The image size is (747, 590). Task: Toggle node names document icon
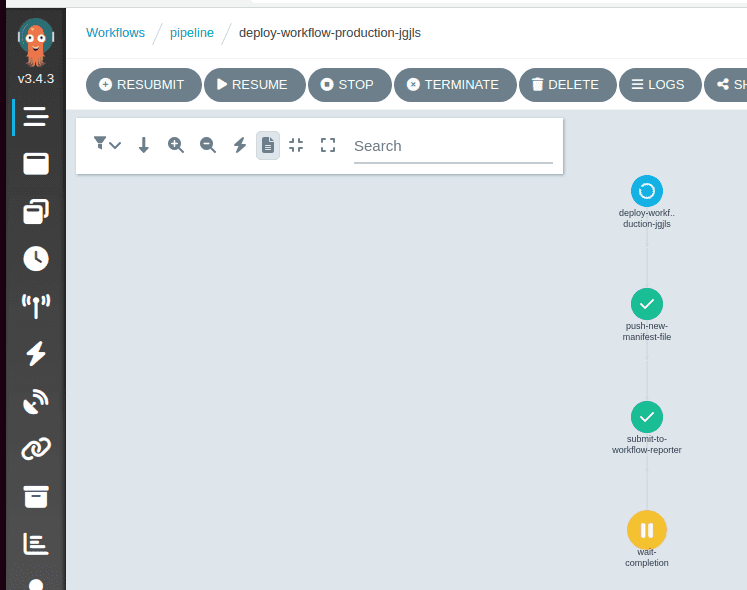[268, 145]
